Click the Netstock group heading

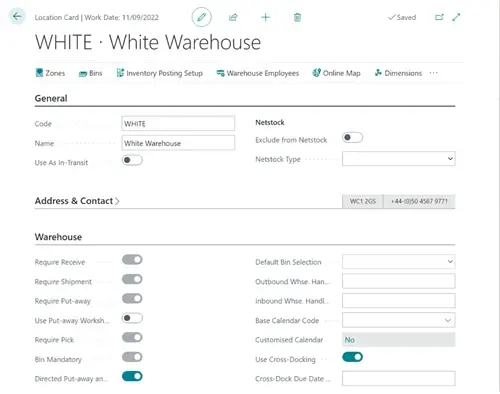pos(270,122)
